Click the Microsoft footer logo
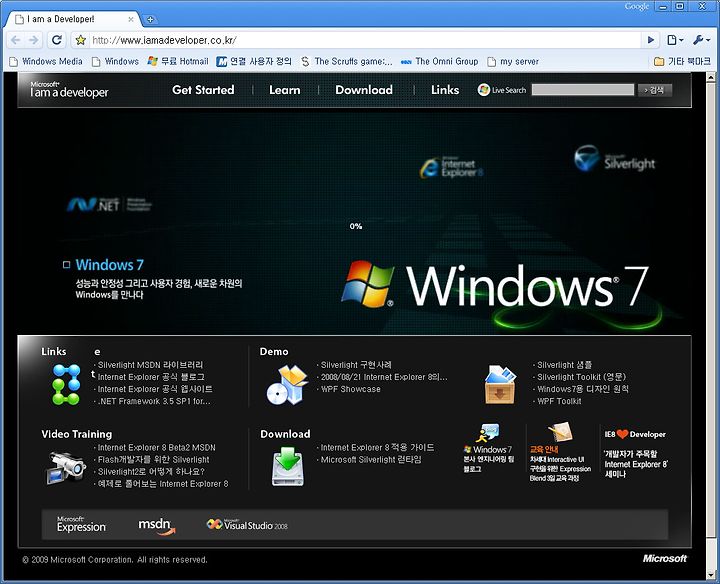 click(664, 559)
